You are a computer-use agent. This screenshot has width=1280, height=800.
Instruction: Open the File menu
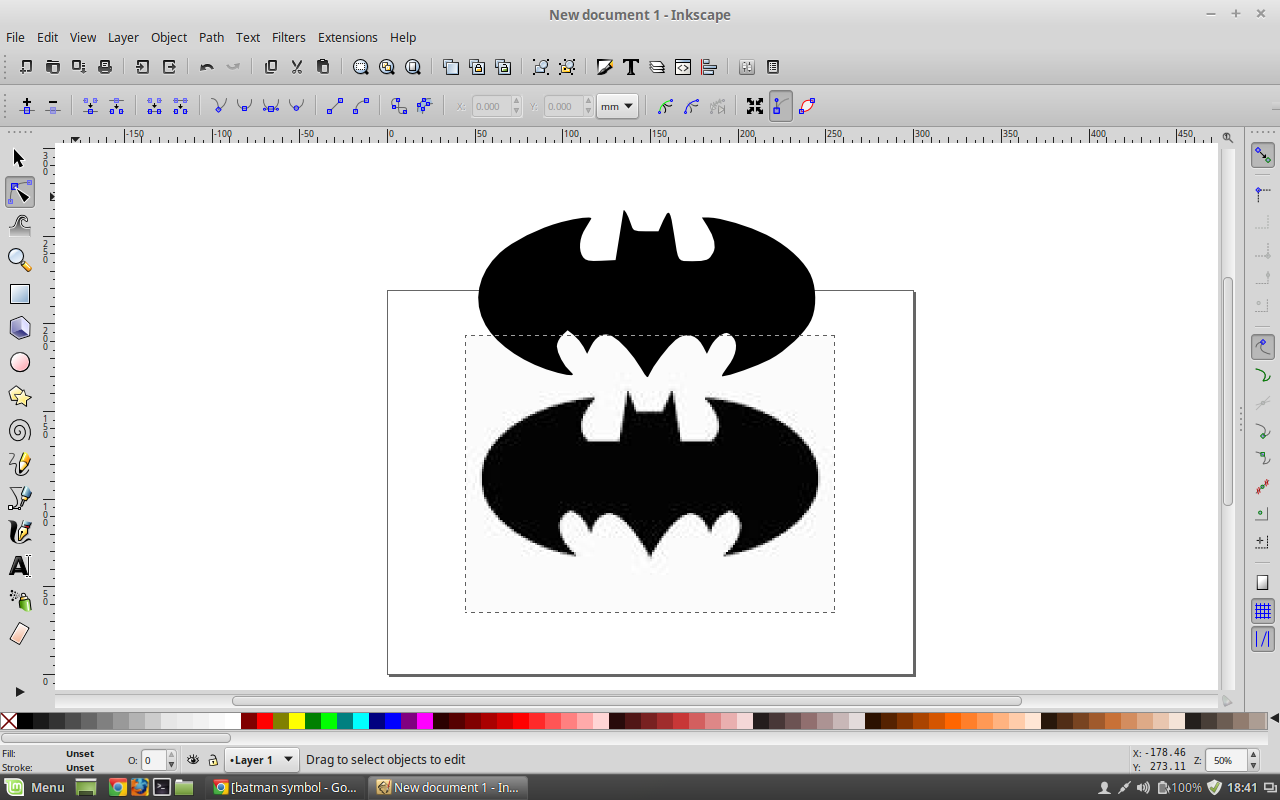coord(15,37)
